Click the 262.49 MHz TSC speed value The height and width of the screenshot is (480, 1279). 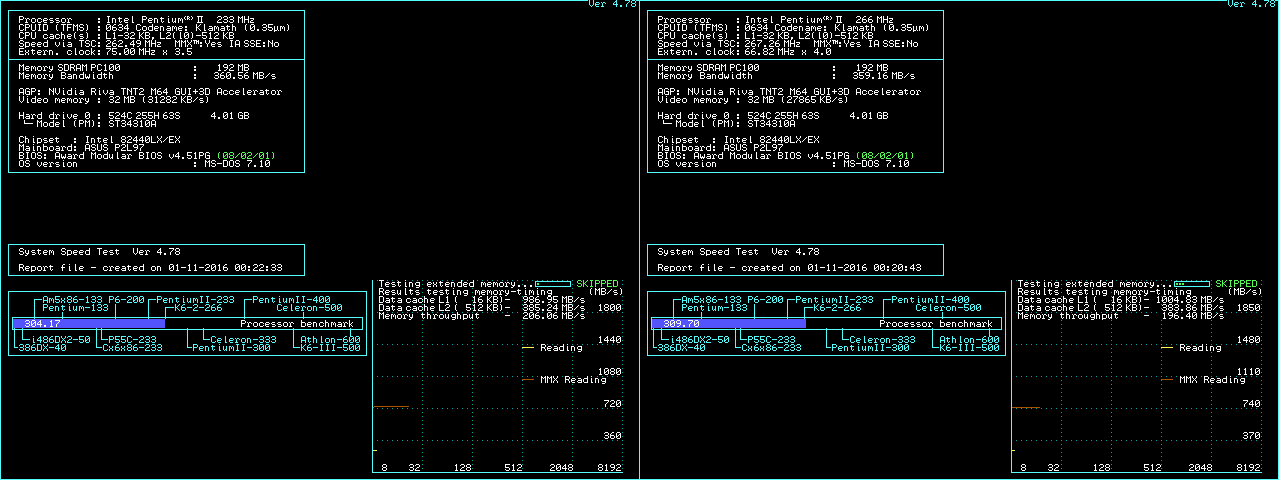pos(132,44)
